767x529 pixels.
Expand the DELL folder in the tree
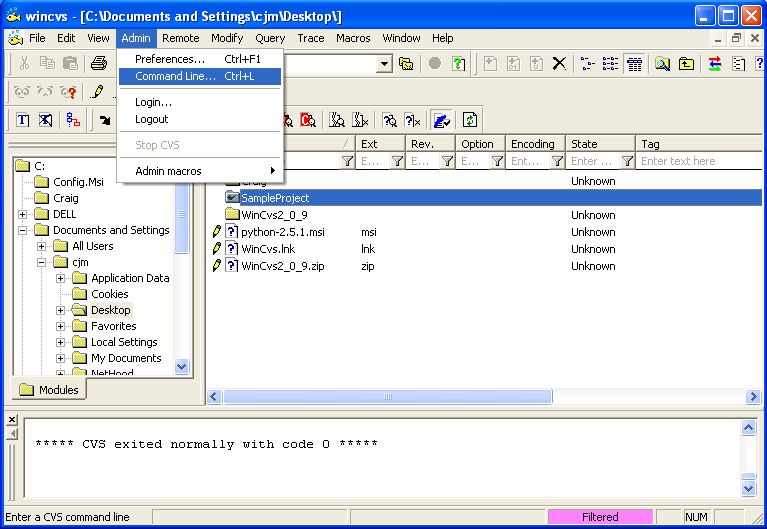[23, 214]
